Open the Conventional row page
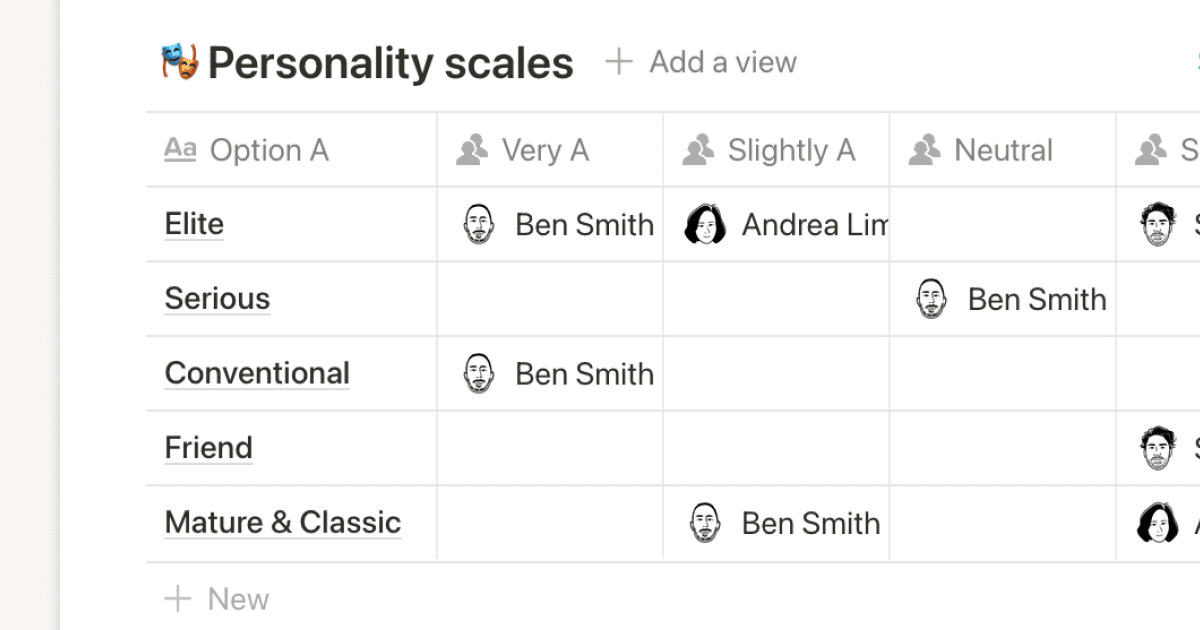 pyautogui.click(x=257, y=373)
